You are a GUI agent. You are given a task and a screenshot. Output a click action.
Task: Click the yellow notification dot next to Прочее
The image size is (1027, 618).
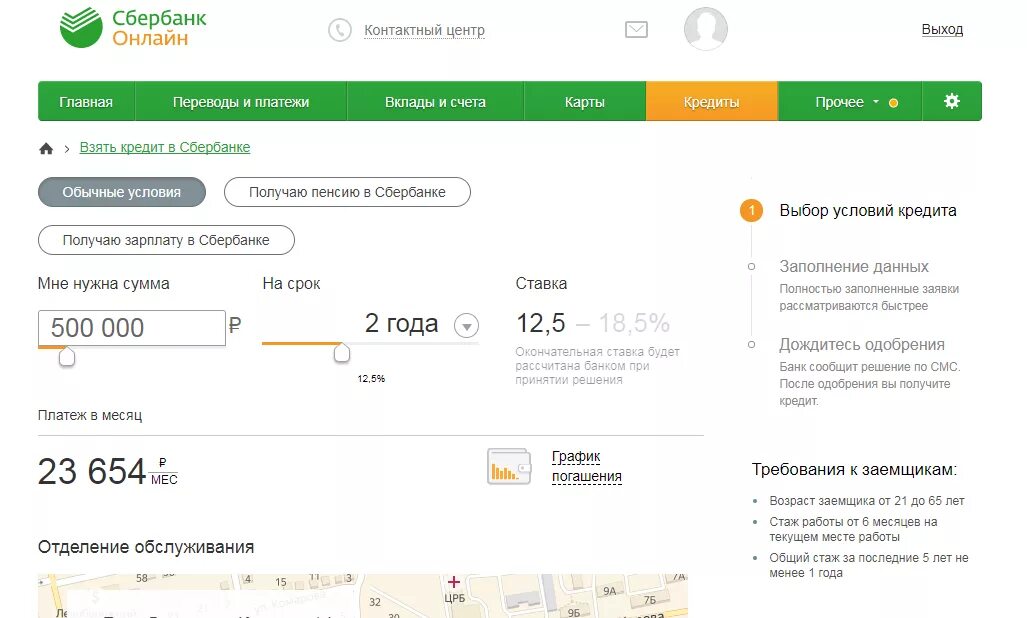[x=893, y=103]
